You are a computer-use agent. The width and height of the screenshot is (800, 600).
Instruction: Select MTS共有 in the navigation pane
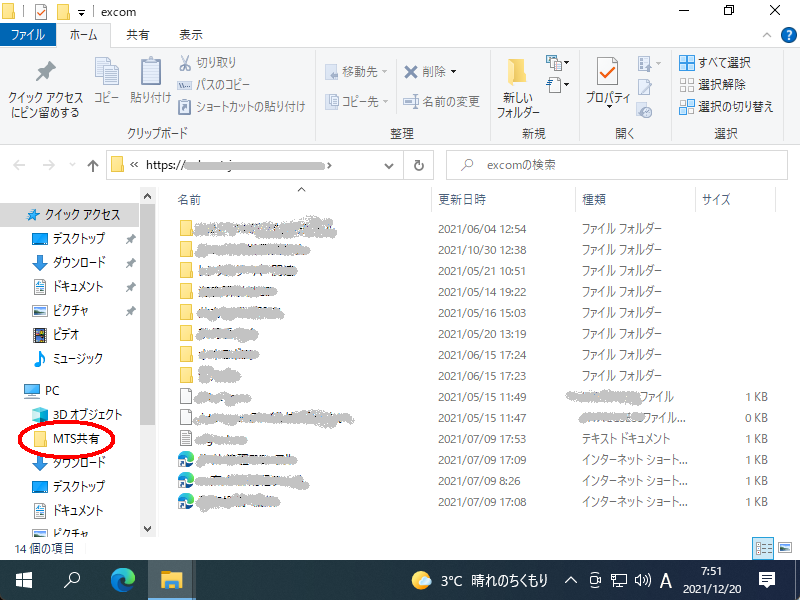point(75,439)
